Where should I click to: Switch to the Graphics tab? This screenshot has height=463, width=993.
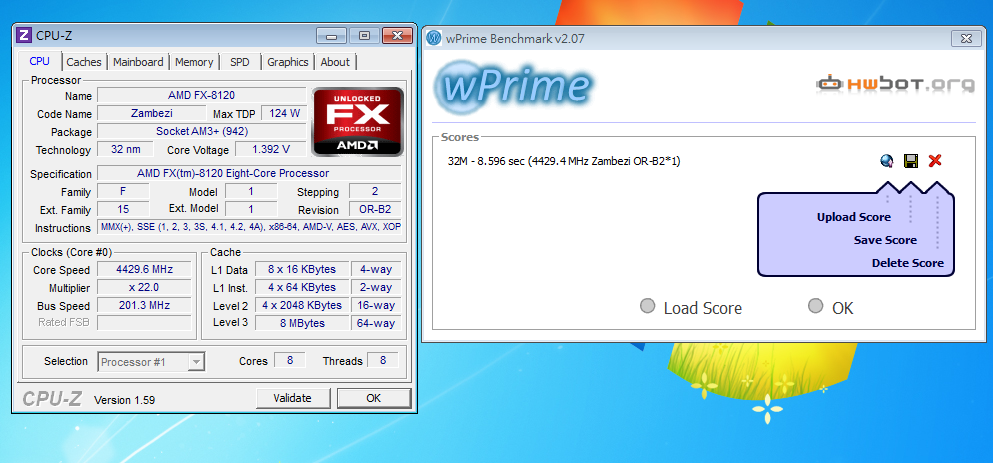pyautogui.click(x=288, y=62)
